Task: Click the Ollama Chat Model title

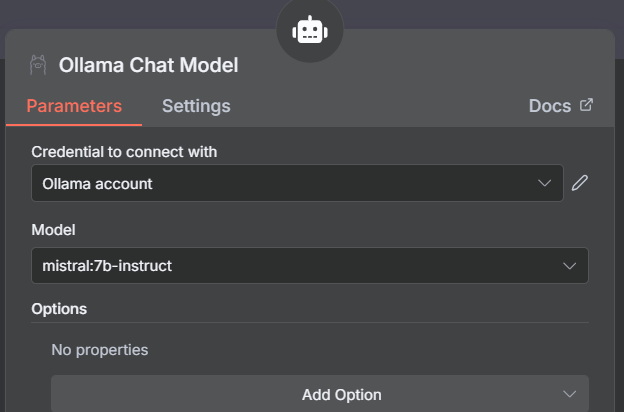Action: [x=148, y=66]
